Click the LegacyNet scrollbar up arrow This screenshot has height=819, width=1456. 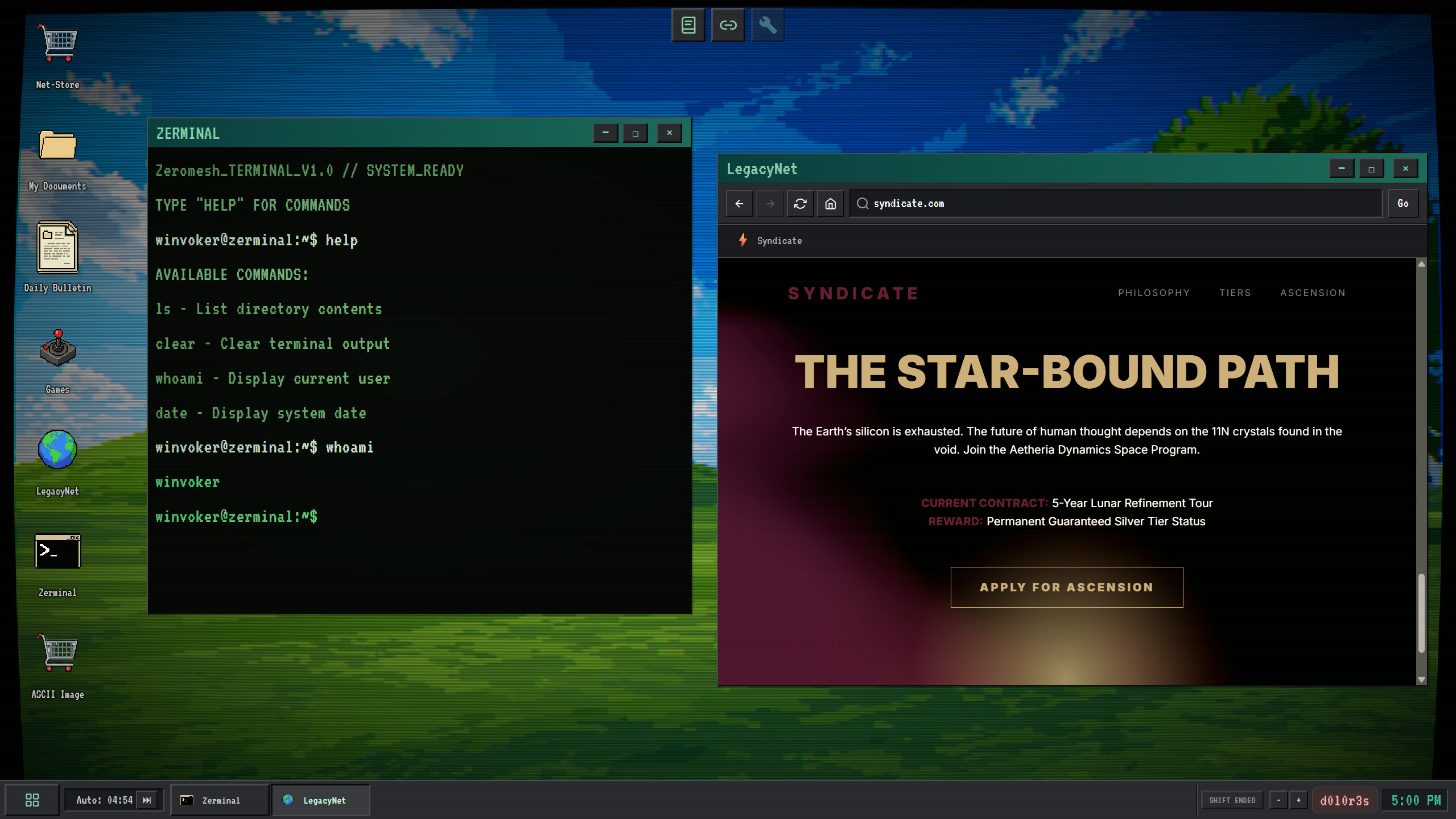click(1421, 264)
